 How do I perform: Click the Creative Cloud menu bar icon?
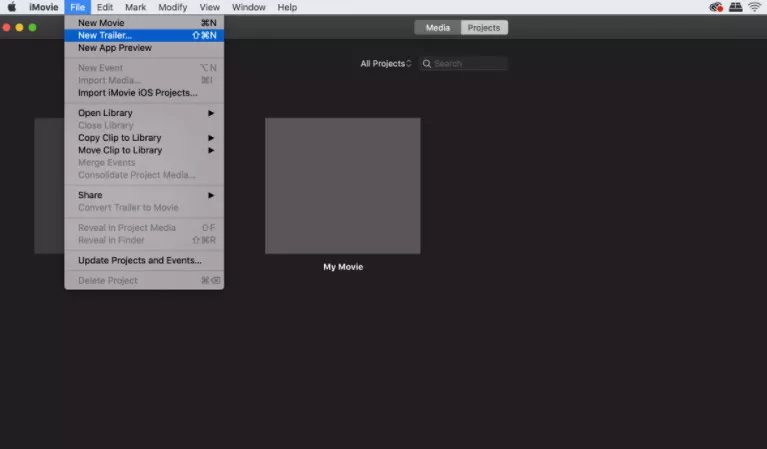(716, 7)
